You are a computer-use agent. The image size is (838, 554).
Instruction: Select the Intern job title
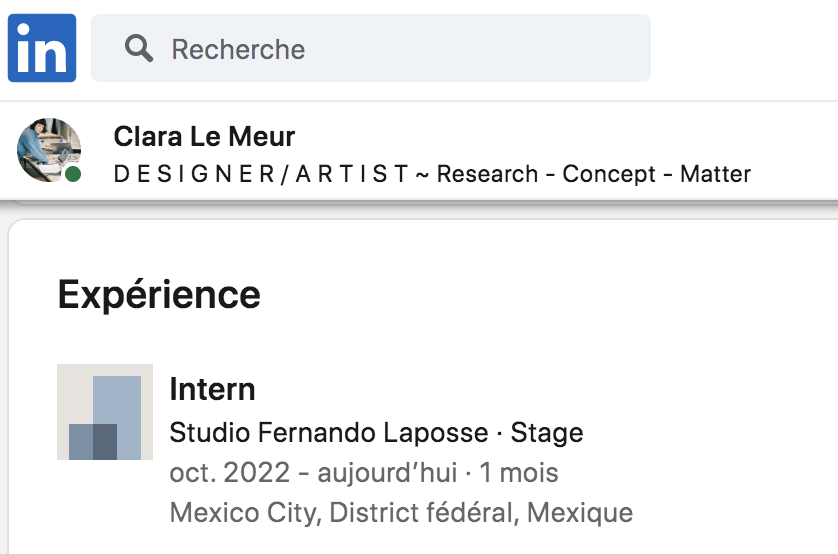point(212,389)
